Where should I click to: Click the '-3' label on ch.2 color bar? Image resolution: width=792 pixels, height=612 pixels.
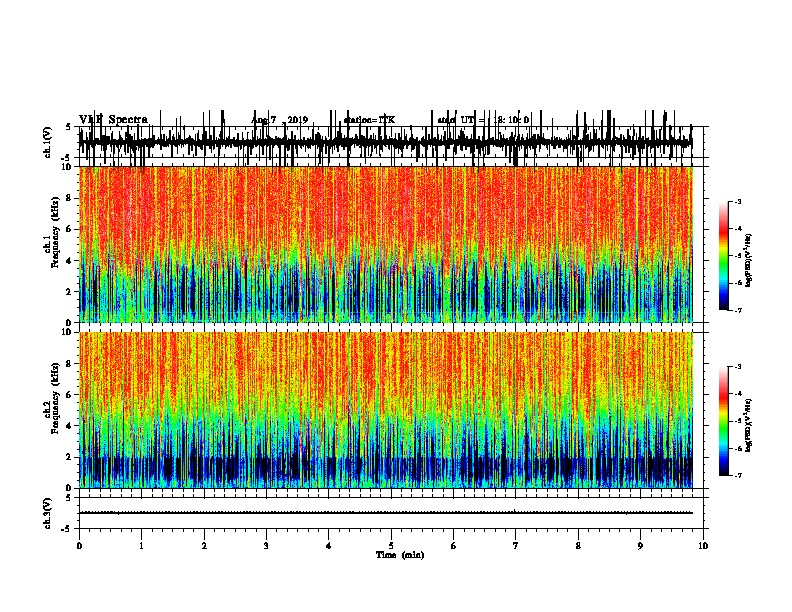click(x=737, y=367)
